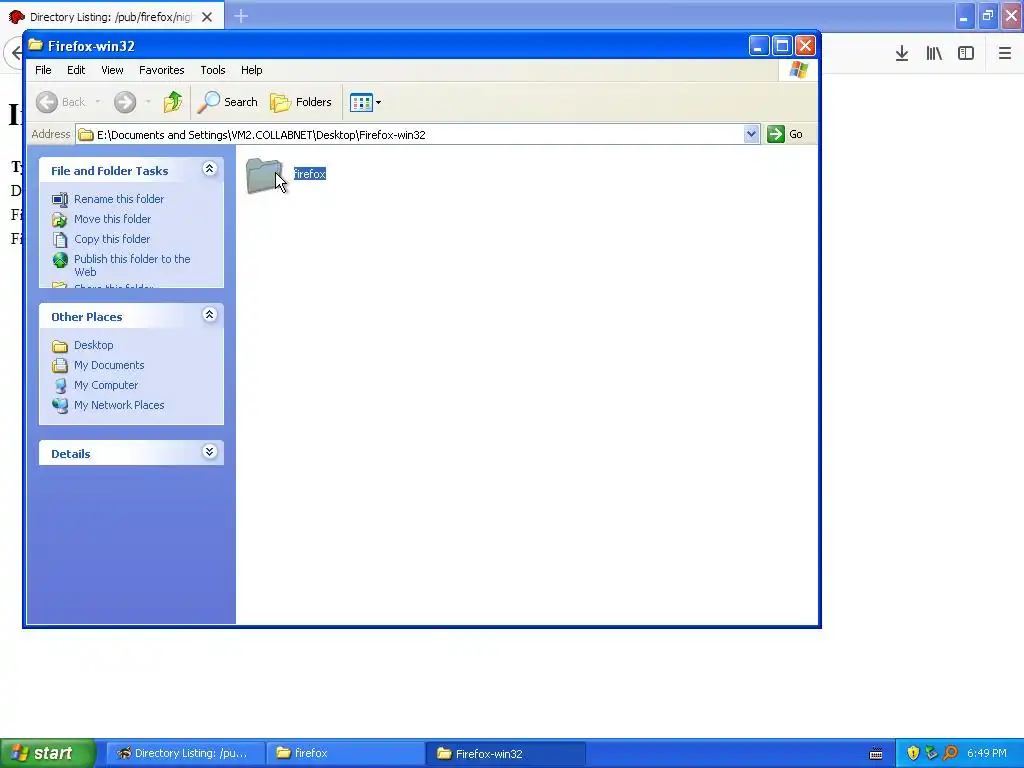
Task: Expand the Address bar dropdown arrow
Action: tap(751, 134)
